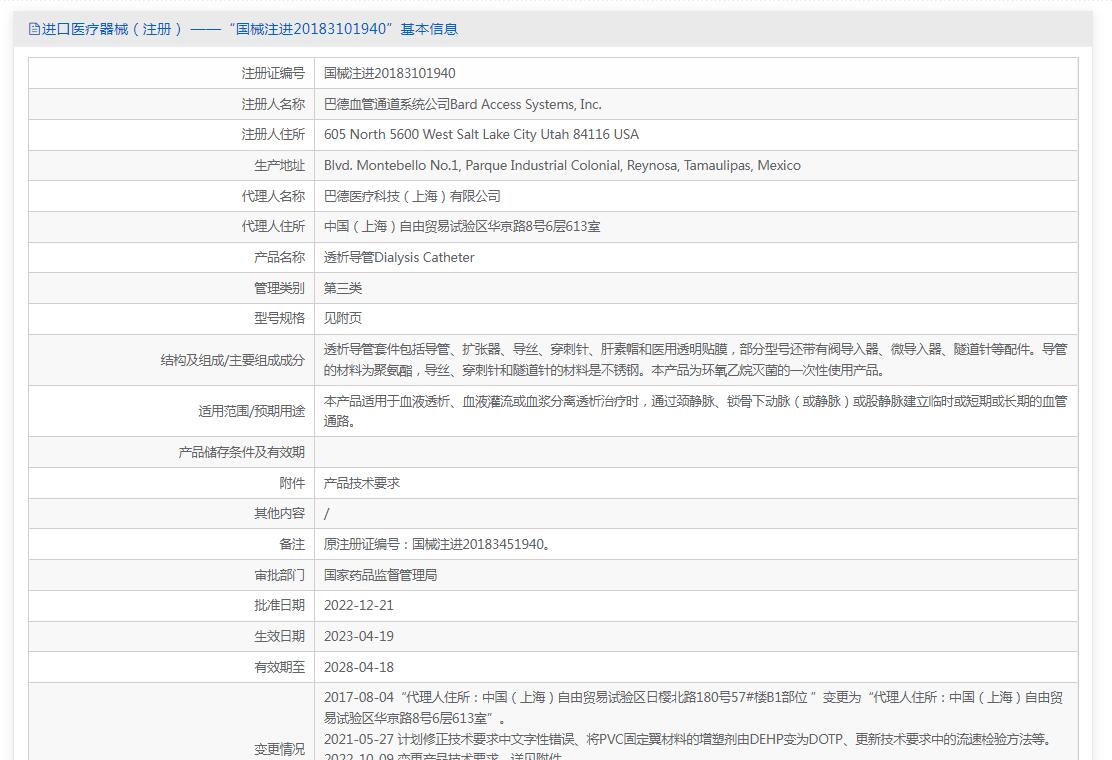Click the 2021-05-27 change record entry

coord(686,739)
